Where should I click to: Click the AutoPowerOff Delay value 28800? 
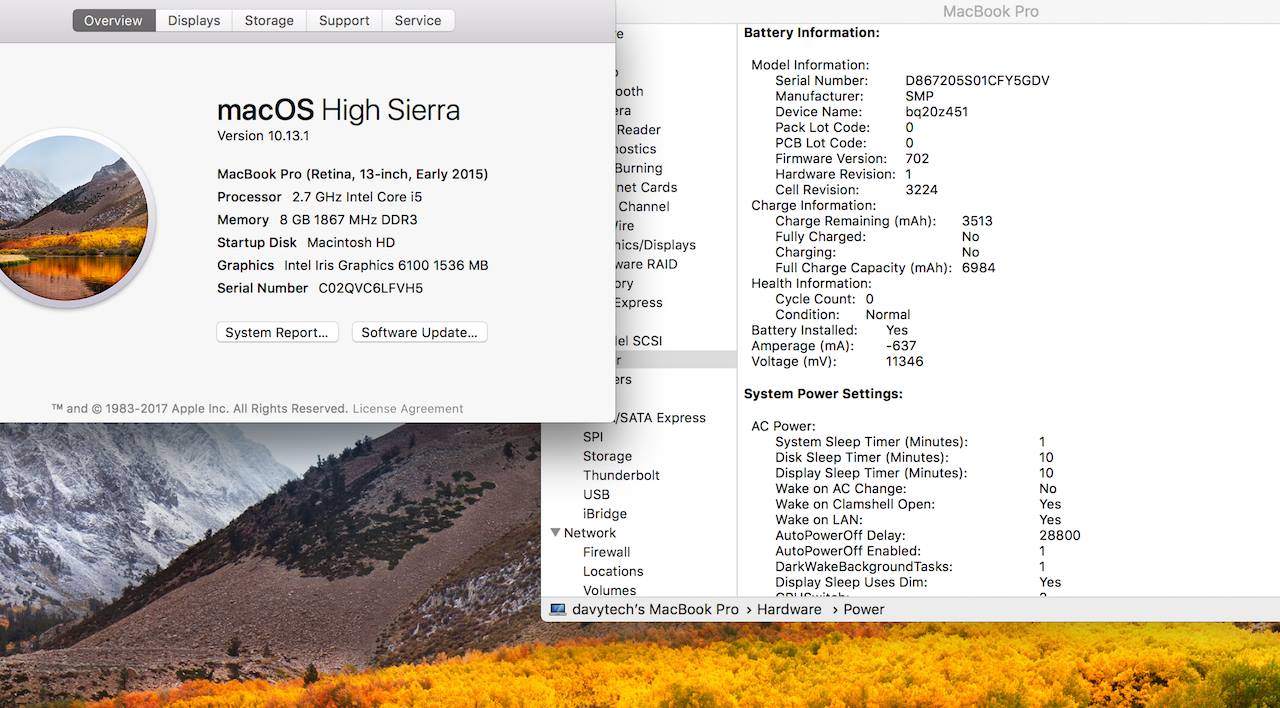click(x=1059, y=535)
